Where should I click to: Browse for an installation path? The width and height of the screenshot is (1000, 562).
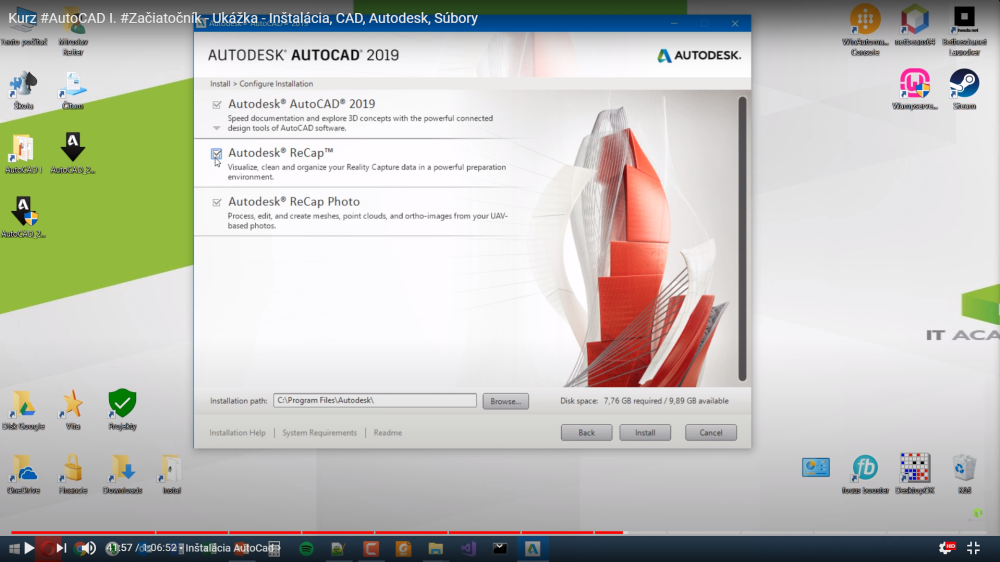[505, 401]
